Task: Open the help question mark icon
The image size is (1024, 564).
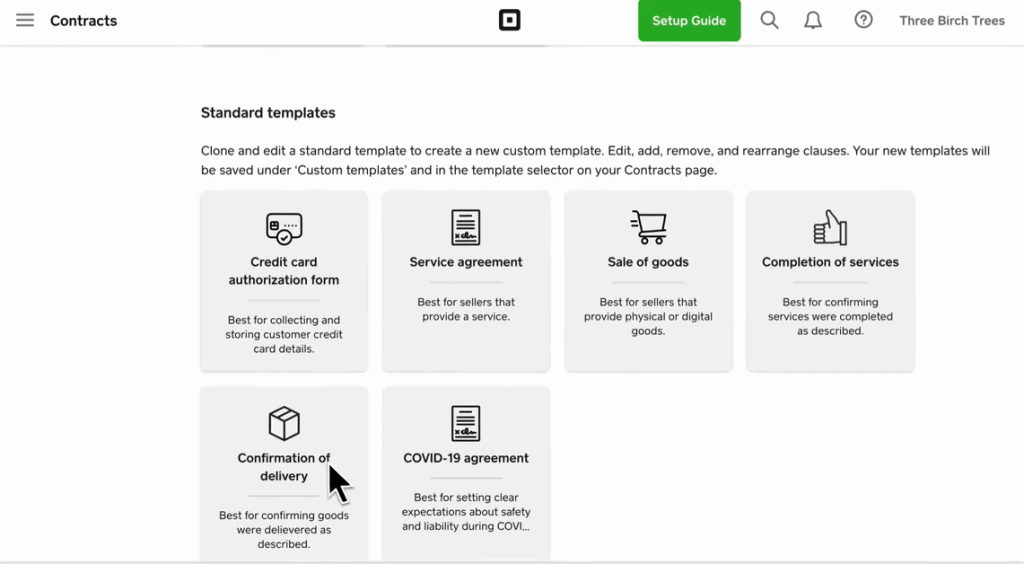Action: click(x=863, y=20)
